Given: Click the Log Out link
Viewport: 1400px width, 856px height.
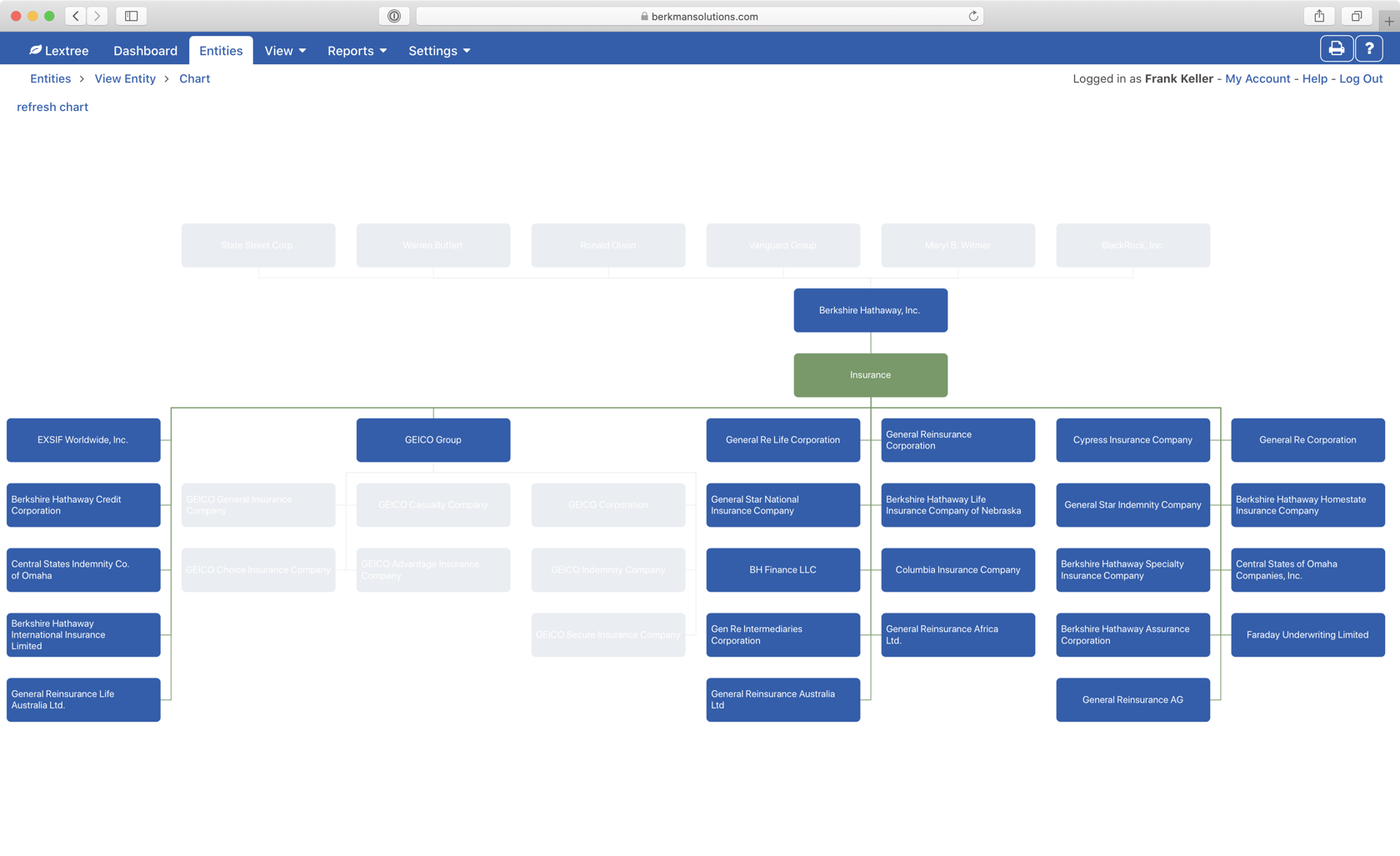Looking at the screenshot, I should [x=1360, y=78].
